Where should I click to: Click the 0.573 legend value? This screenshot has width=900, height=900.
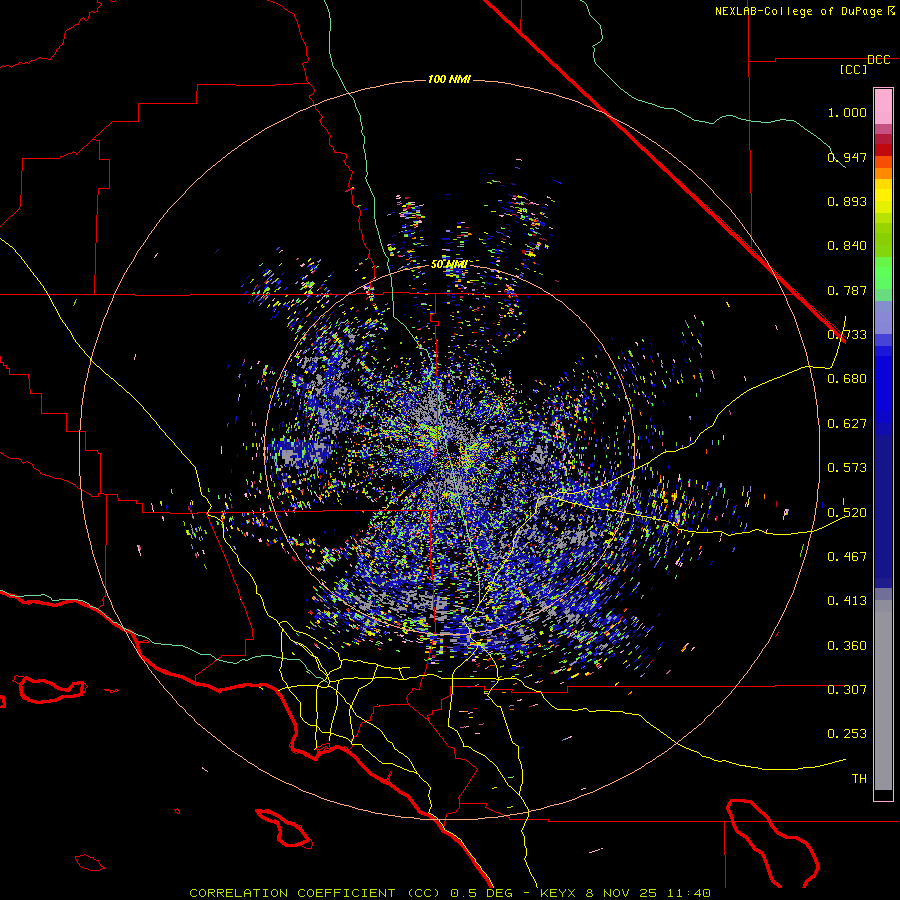click(x=847, y=467)
